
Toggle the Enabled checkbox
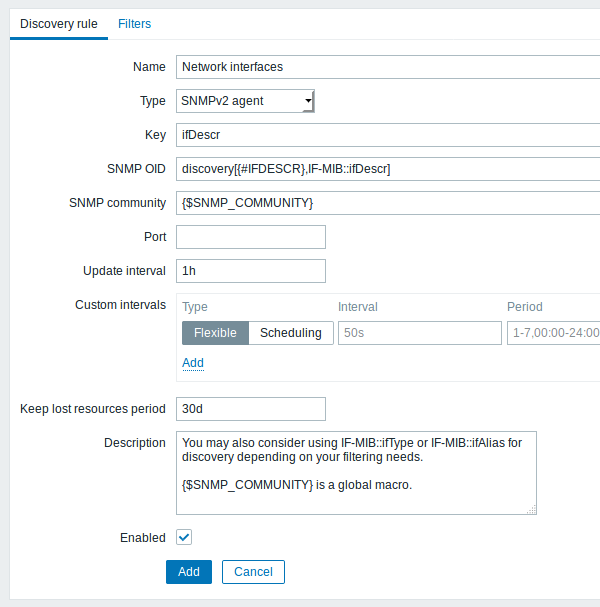(x=184, y=537)
